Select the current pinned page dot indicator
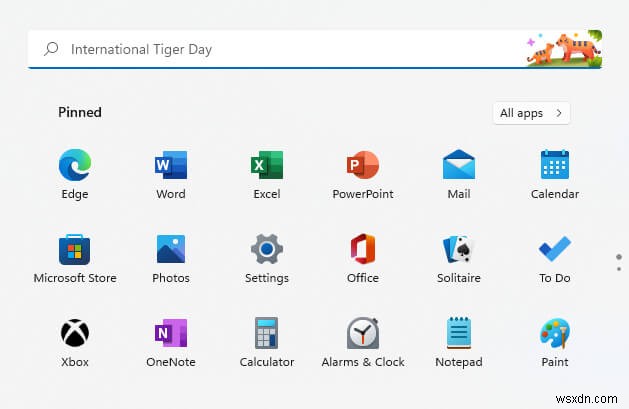Viewport: 629px width, 409px height. (619, 257)
